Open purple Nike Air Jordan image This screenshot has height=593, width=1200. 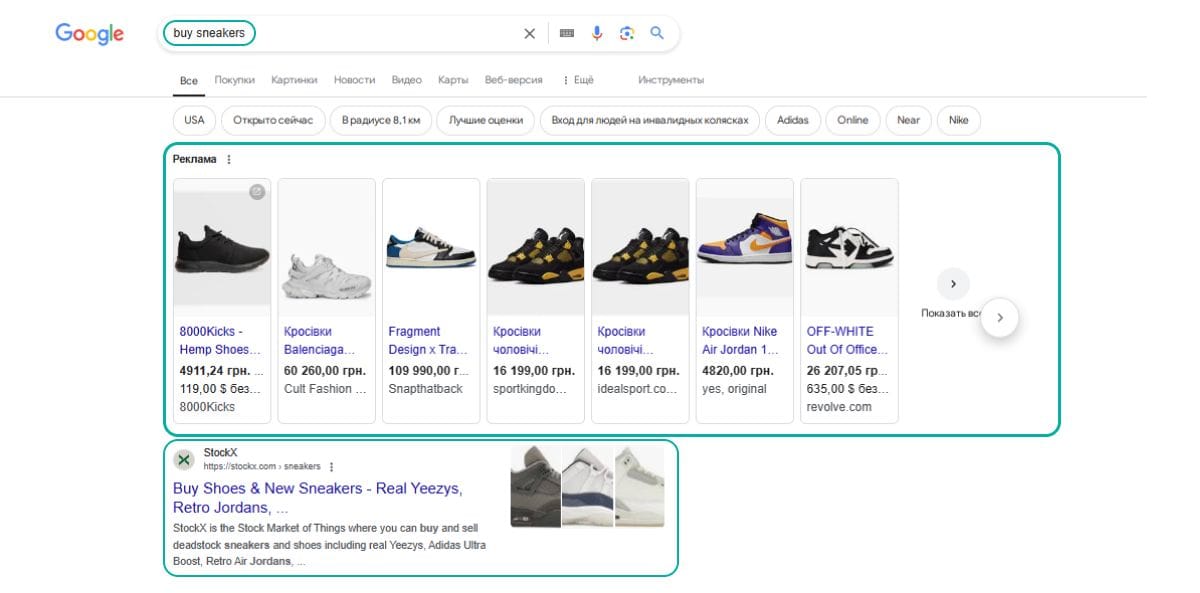(745, 247)
